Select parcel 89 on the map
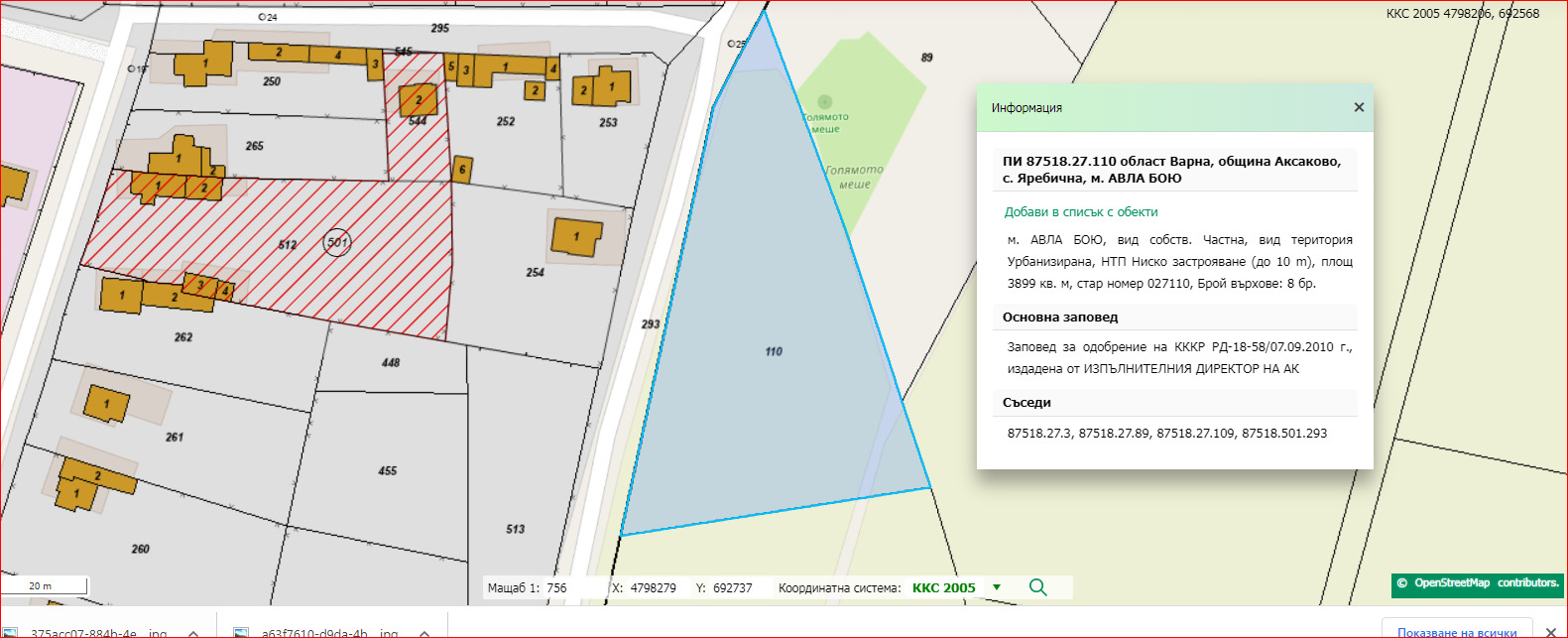Screen dimensions: 1568x638 click(x=926, y=58)
